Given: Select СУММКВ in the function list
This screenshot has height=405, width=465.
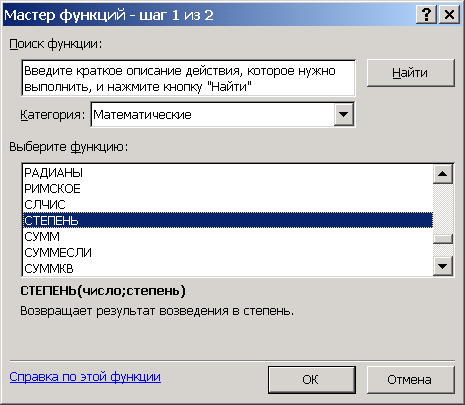Looking at the screenshot, I should point(228,268).
